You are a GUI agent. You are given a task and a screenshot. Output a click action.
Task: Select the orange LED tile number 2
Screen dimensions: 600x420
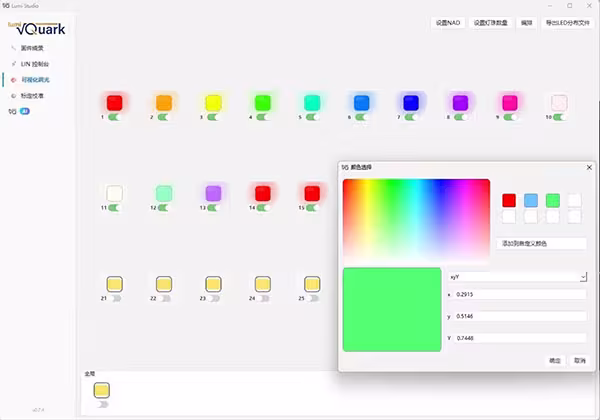tap(164, 103)
